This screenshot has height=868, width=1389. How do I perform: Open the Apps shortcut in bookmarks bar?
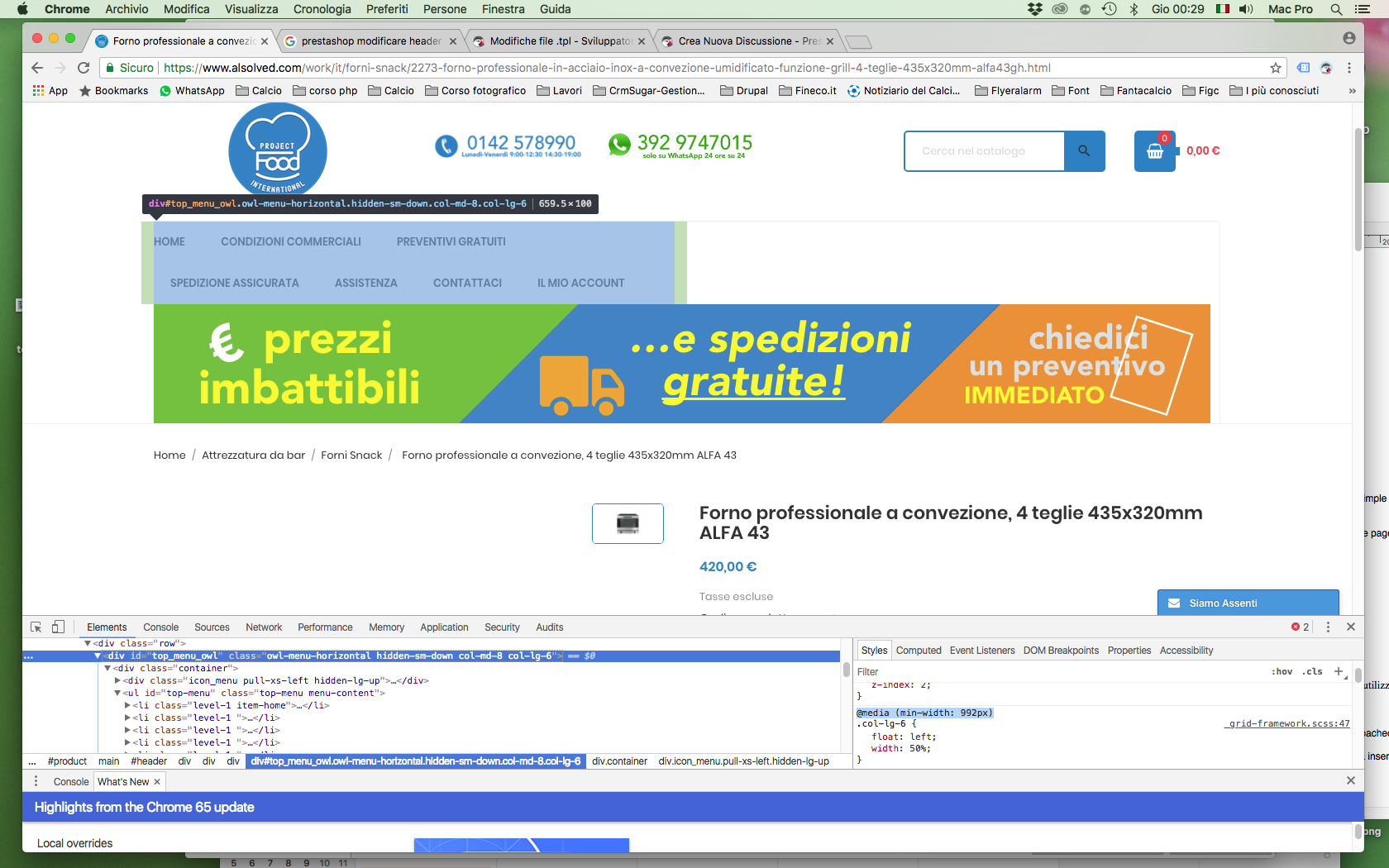click(50, 91)
